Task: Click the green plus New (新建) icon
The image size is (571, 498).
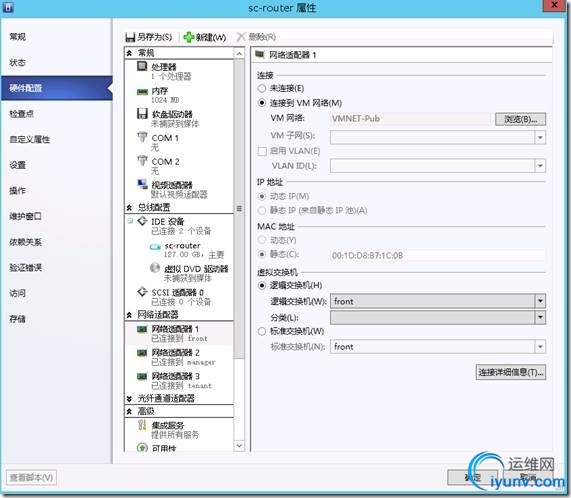Action: point(189,37)
